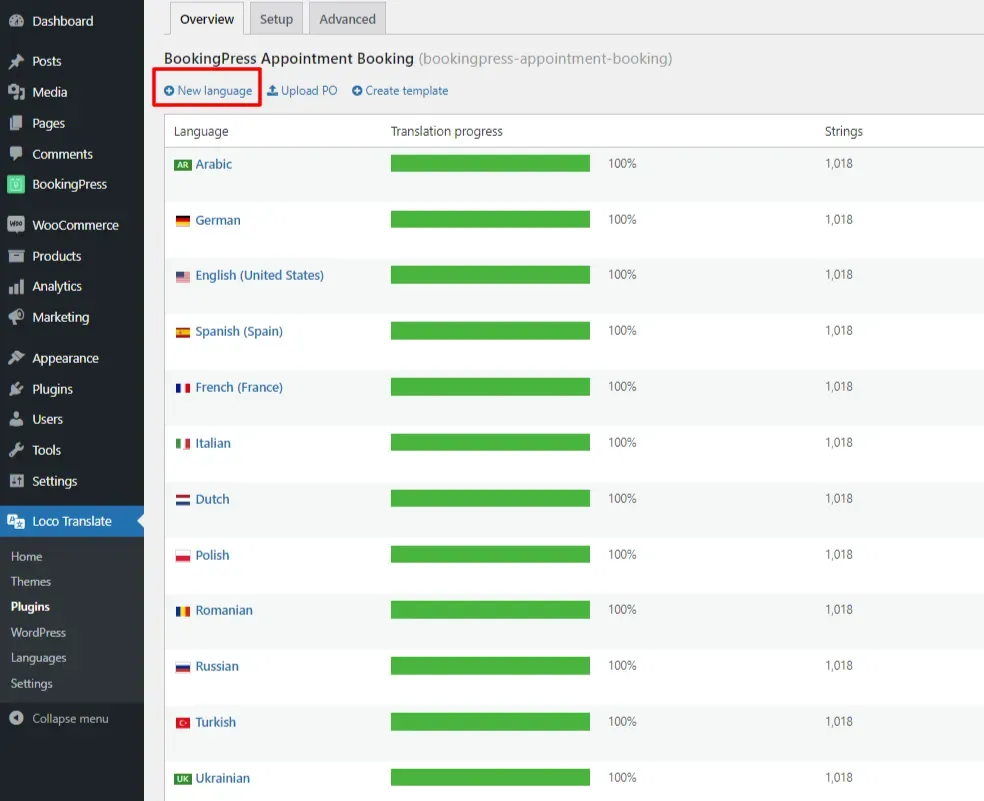Click the Plugins plug icon
This screenshot has height=801, width=984.
click(x=16, y=389)
